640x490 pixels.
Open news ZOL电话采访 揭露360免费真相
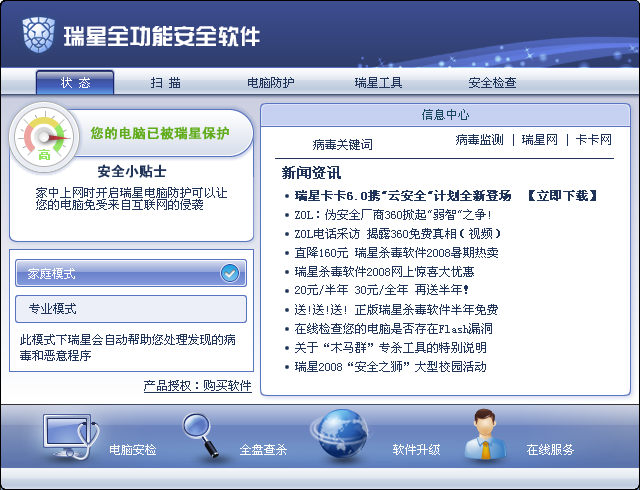pyautogui.click(x=398, y=234)
